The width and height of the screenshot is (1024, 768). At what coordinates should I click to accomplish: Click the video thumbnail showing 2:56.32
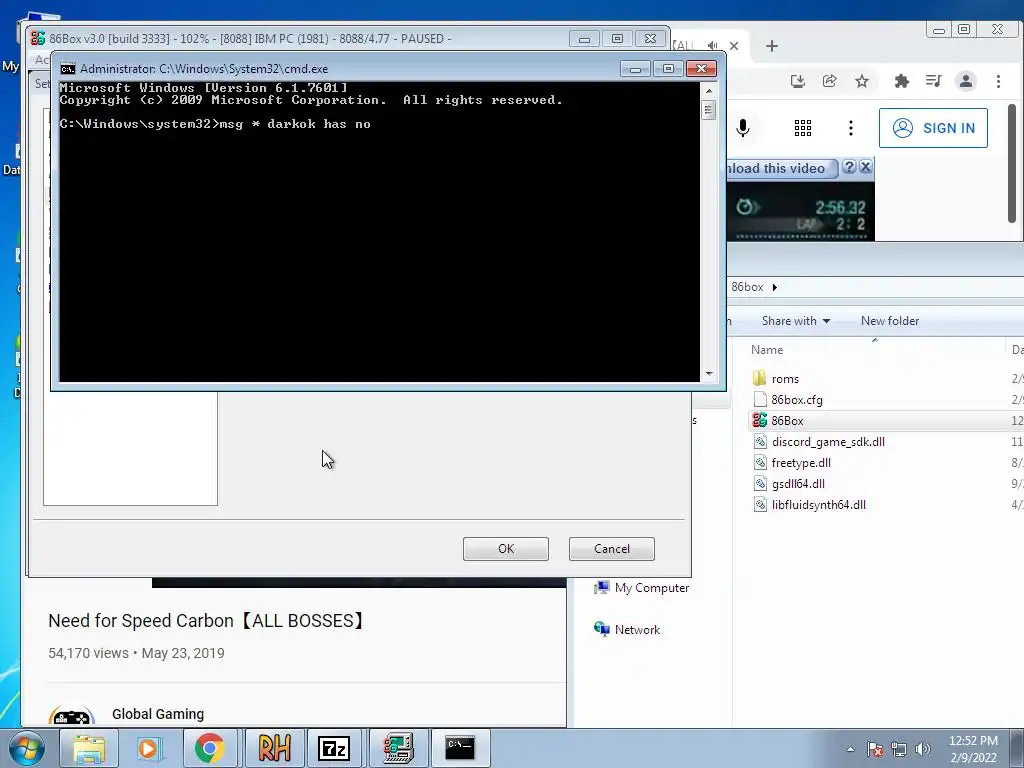pos(801,211)
